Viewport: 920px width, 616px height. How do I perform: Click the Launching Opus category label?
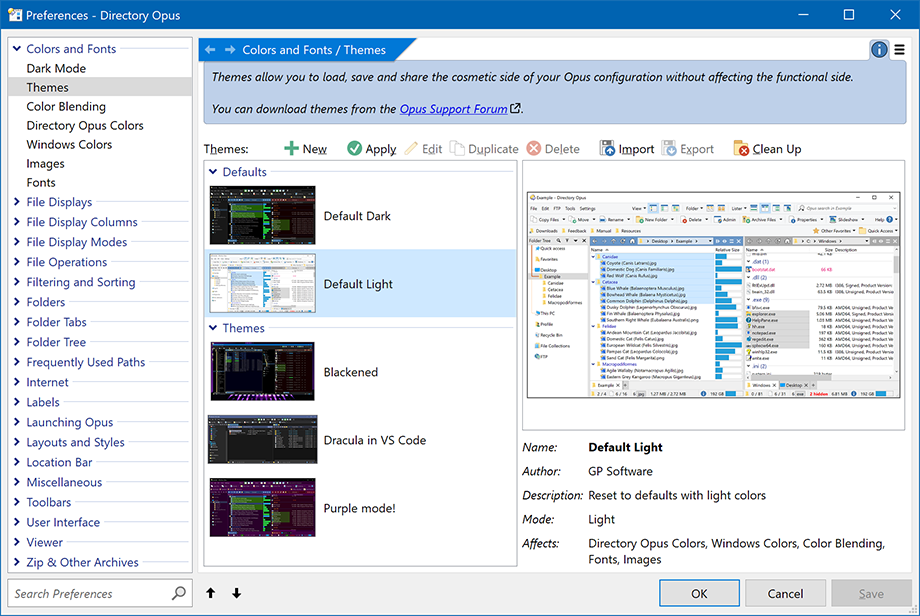(x=70, y=422)
